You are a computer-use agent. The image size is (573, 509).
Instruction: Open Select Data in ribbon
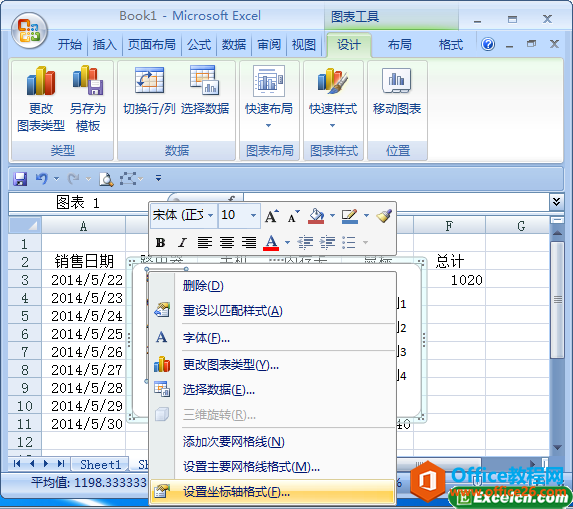205,91
